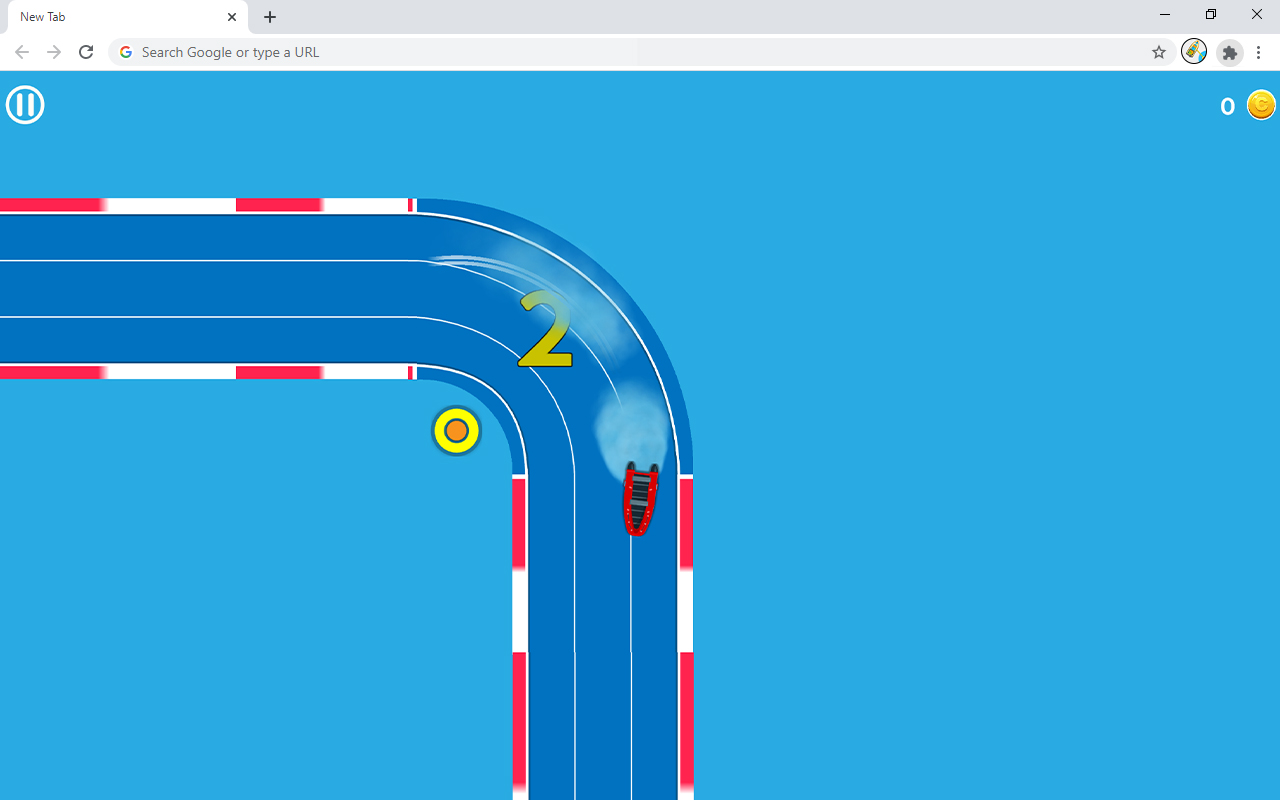
Task: Click the coin counter icon
Action: [1261, 104]
